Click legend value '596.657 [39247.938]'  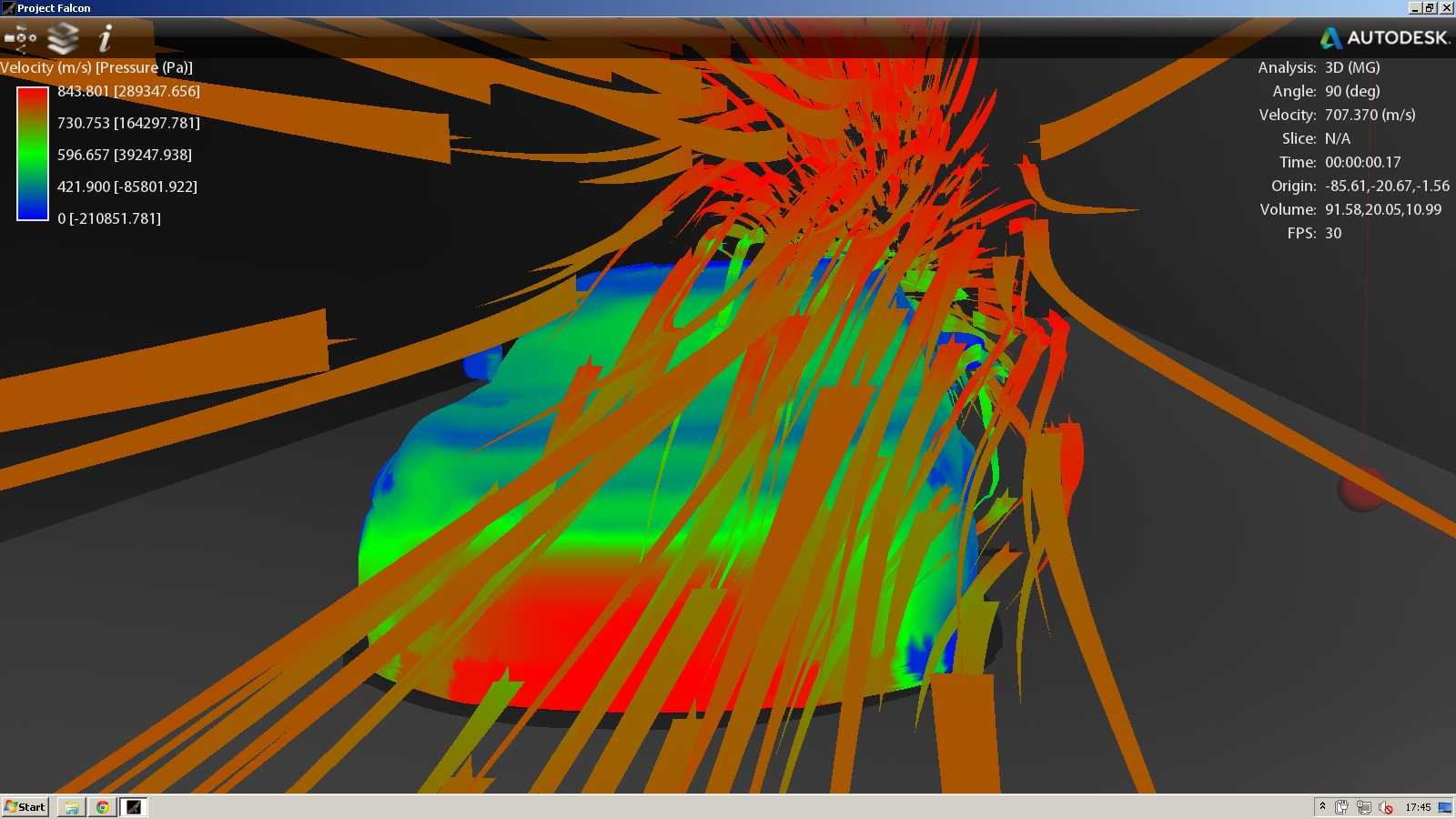[x=125, y=155]
